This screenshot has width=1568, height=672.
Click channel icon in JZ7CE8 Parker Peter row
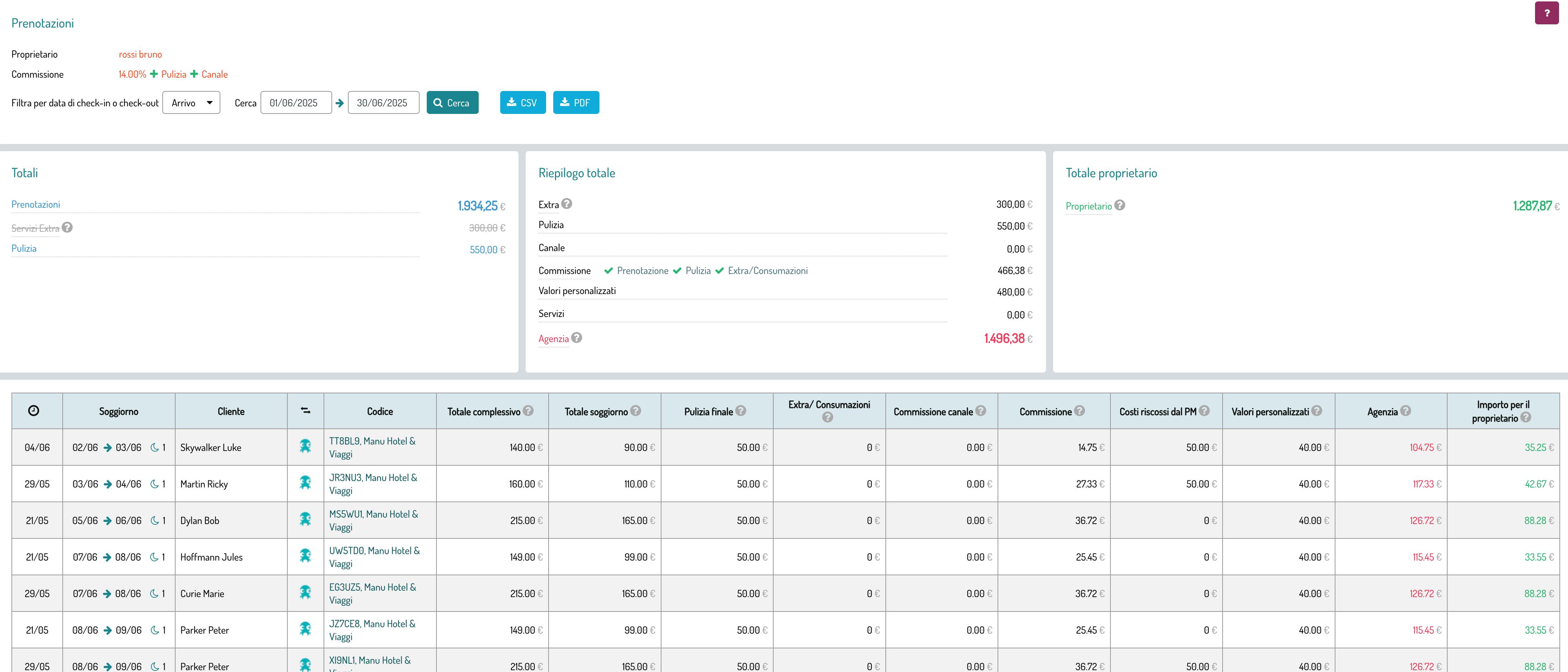click(x=306, y=629)
